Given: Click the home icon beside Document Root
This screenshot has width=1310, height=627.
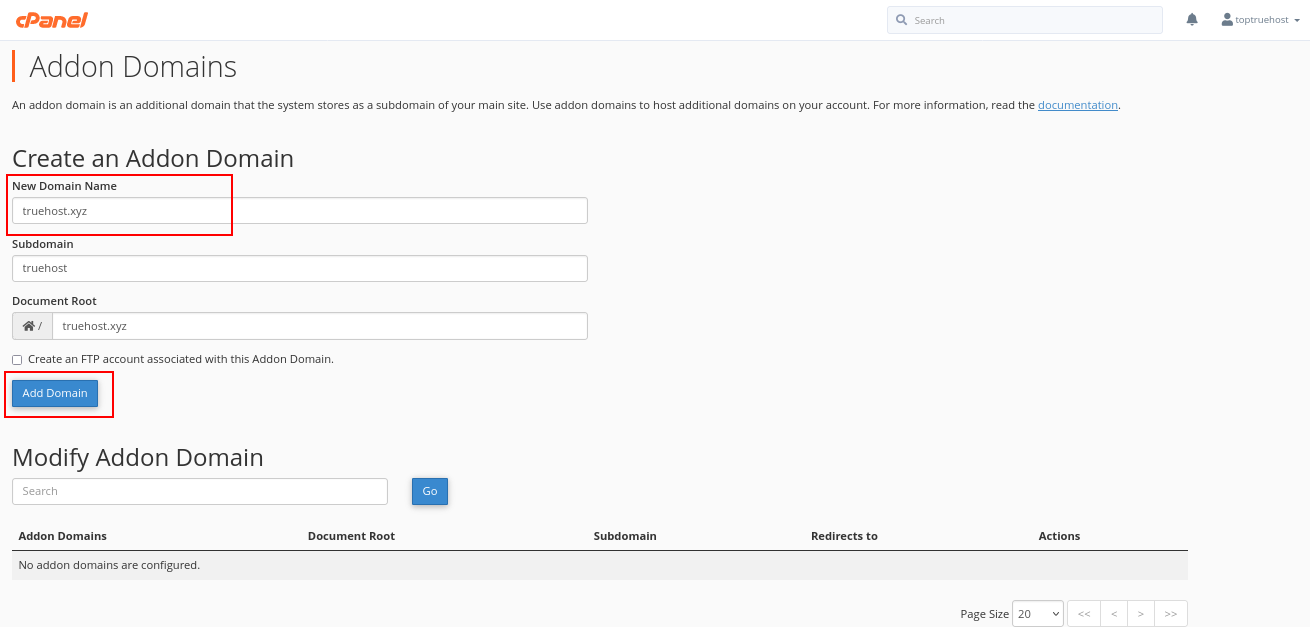Looking at the screenshot, I should pyautogui.click(x=30, y=325).
